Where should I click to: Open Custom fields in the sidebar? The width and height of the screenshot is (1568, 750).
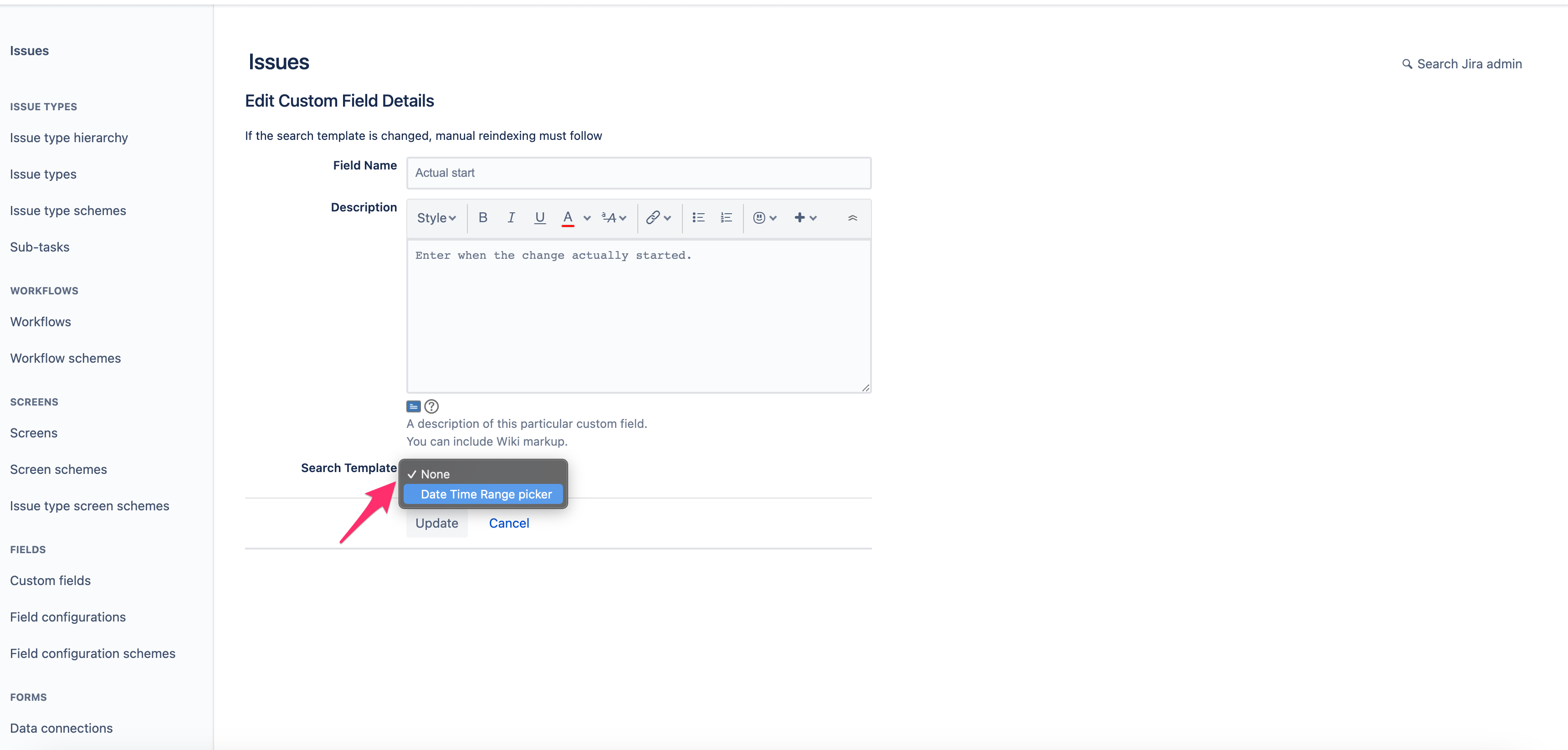(x=51, y=580)
